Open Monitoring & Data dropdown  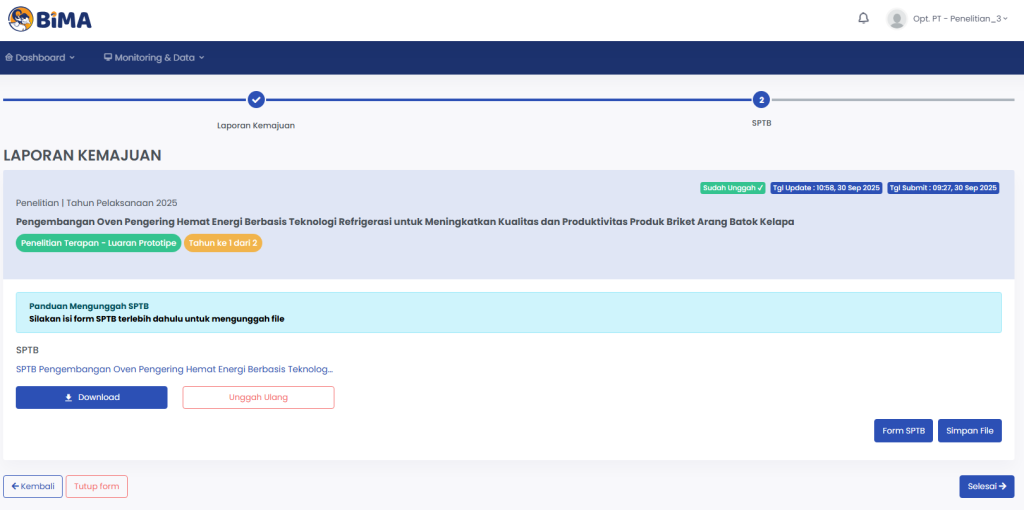coord(154,58)
